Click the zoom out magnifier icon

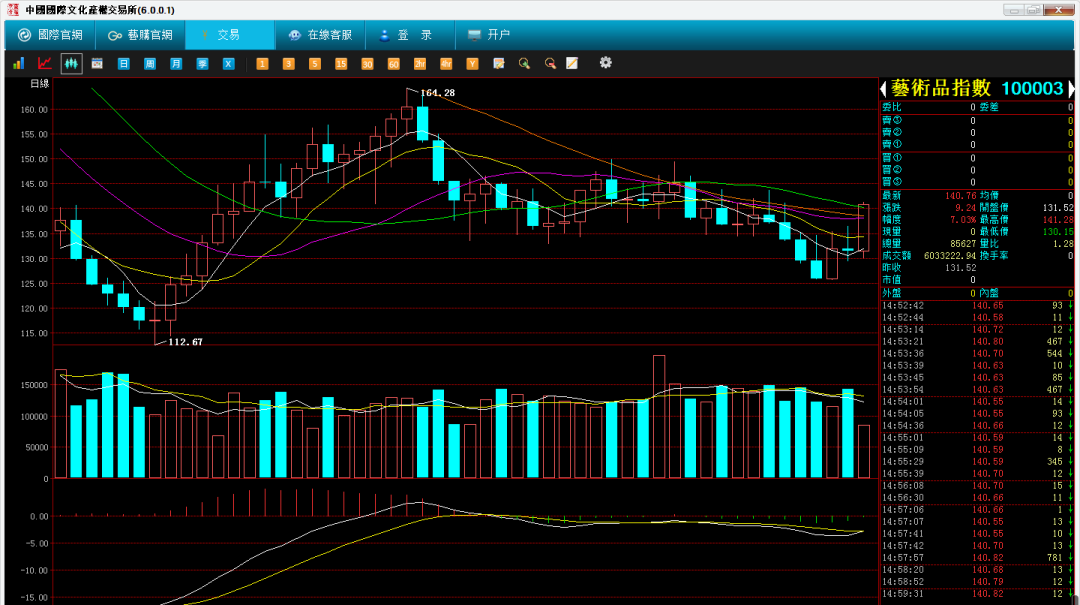click(550, 63)
